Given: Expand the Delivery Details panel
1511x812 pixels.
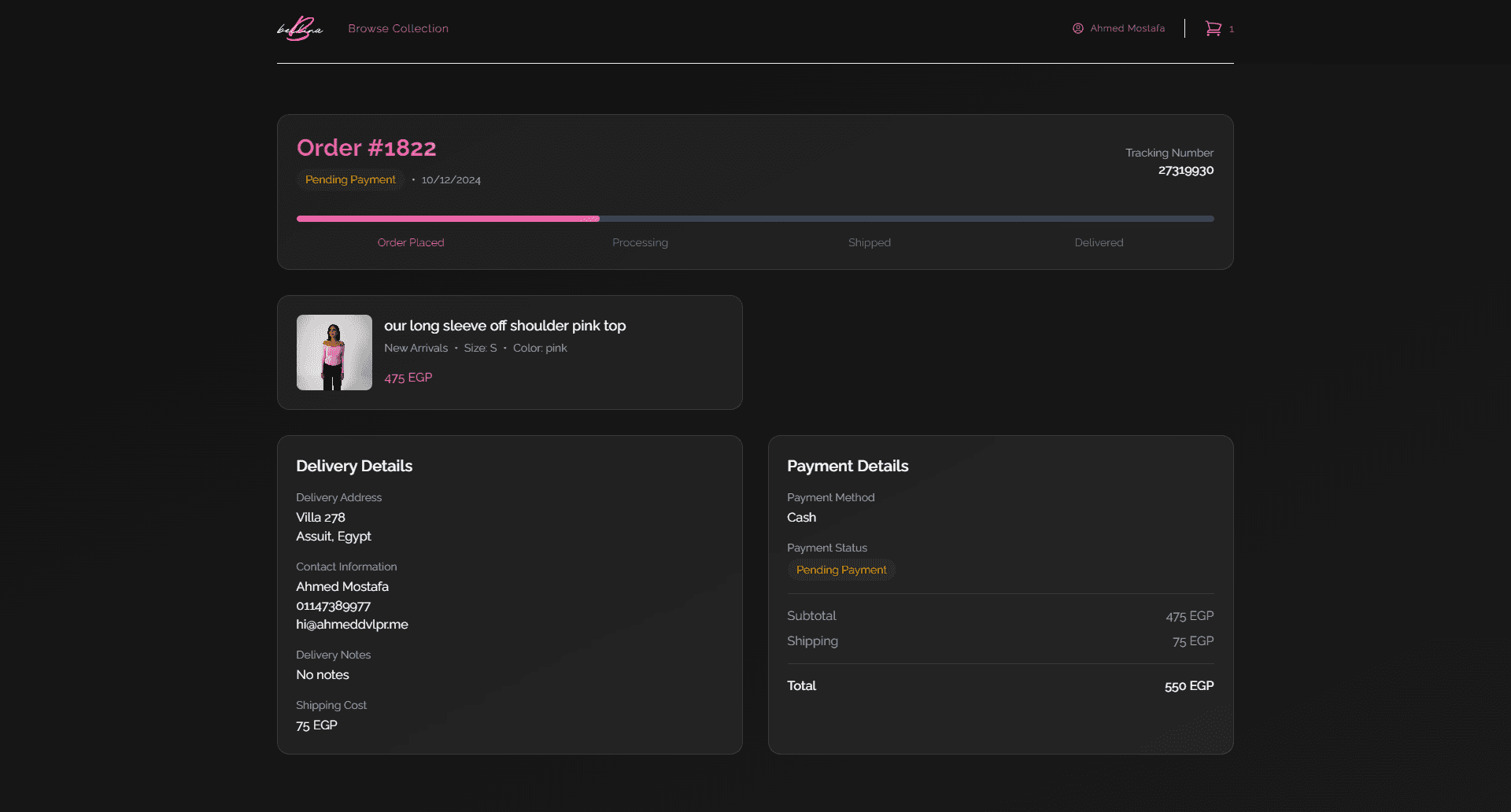Looking at the screenshot, I should point(353,466).
